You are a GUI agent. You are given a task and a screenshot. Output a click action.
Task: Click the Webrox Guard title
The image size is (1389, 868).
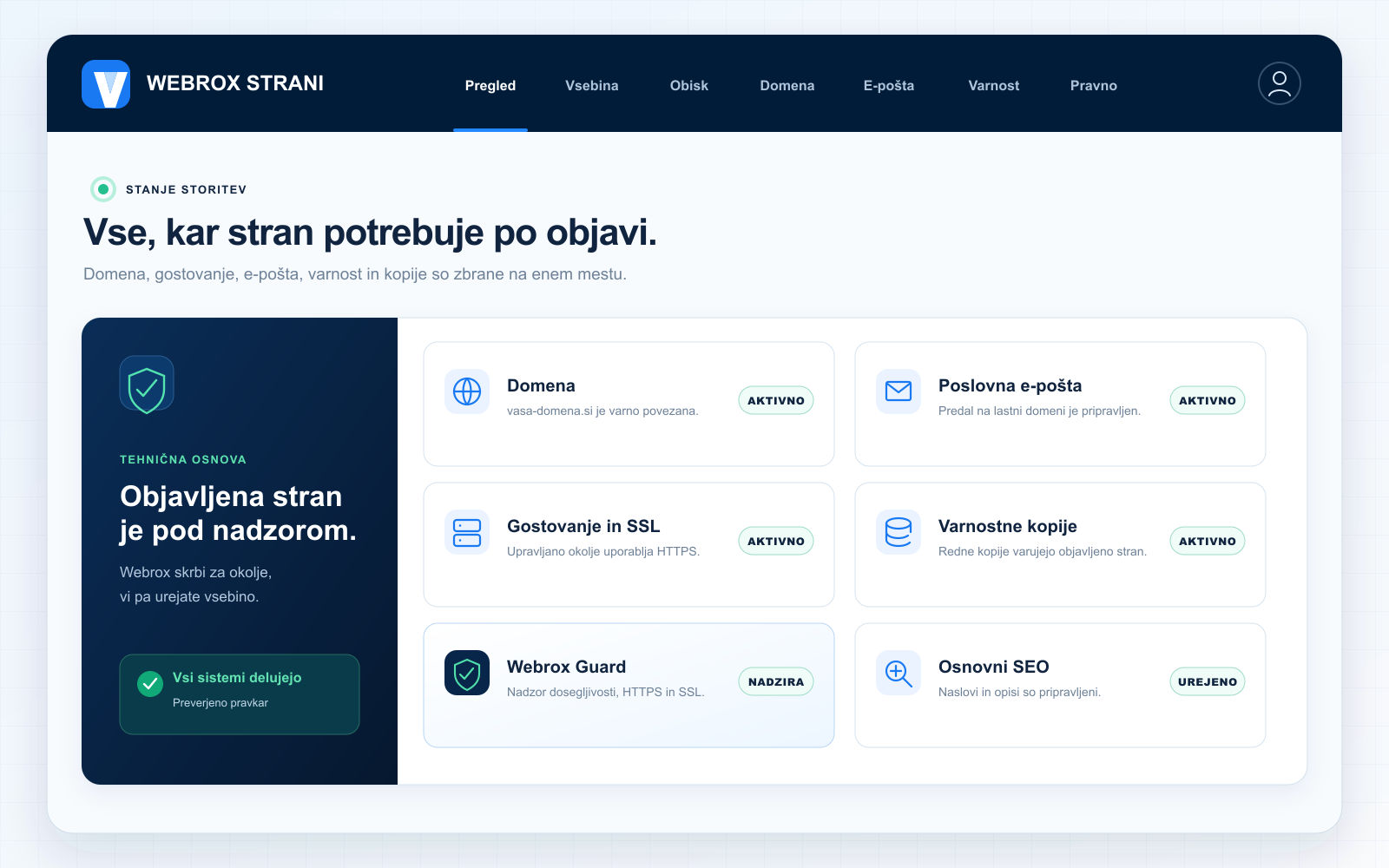(x=566, y=667)
